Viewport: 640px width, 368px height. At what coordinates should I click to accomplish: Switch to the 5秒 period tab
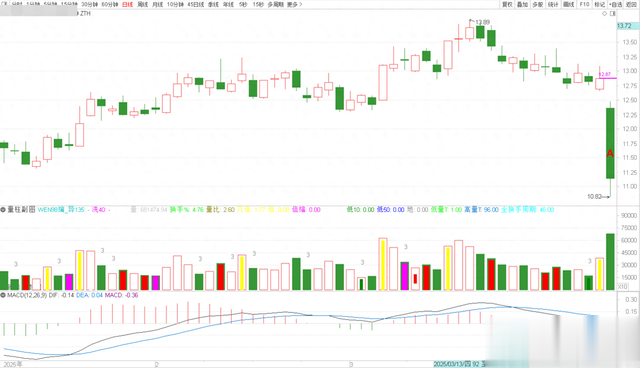(243, 4)
